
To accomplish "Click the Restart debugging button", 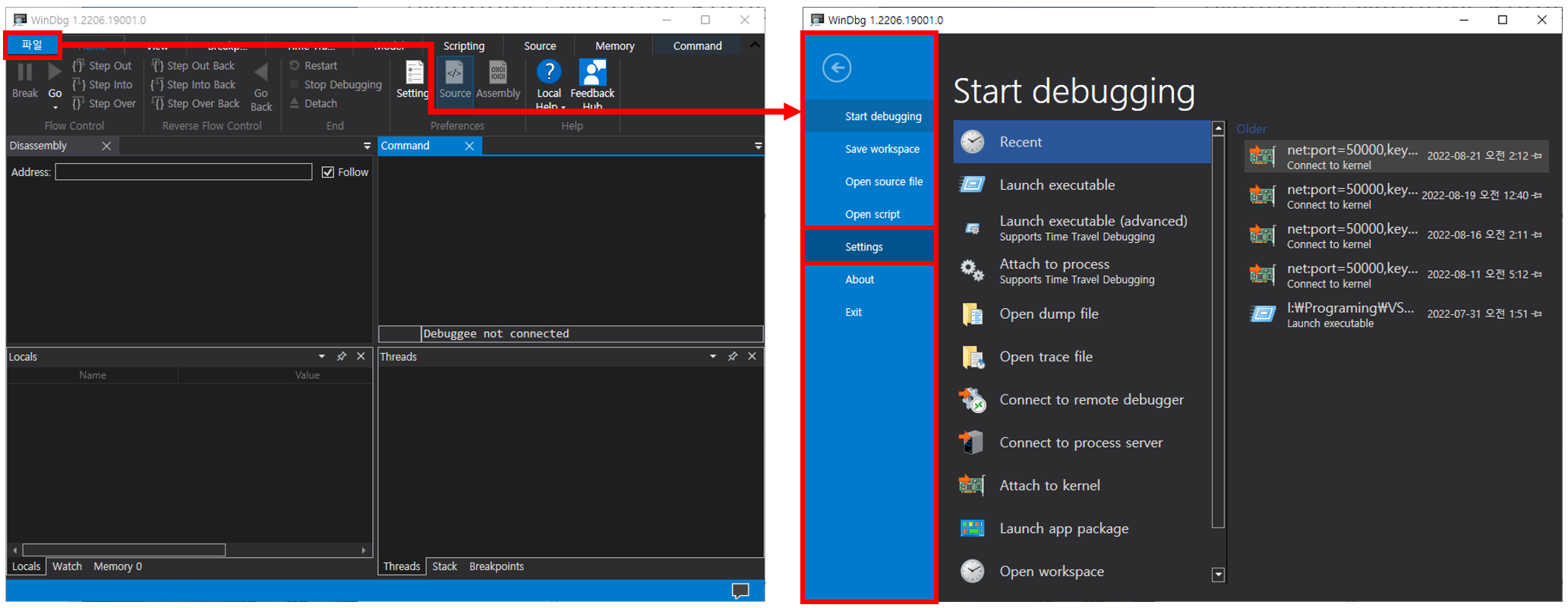I will pos(314,66).
